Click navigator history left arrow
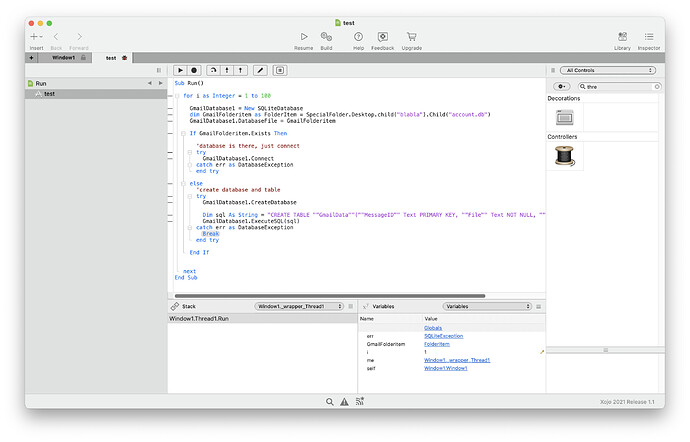 click(150, 83)
